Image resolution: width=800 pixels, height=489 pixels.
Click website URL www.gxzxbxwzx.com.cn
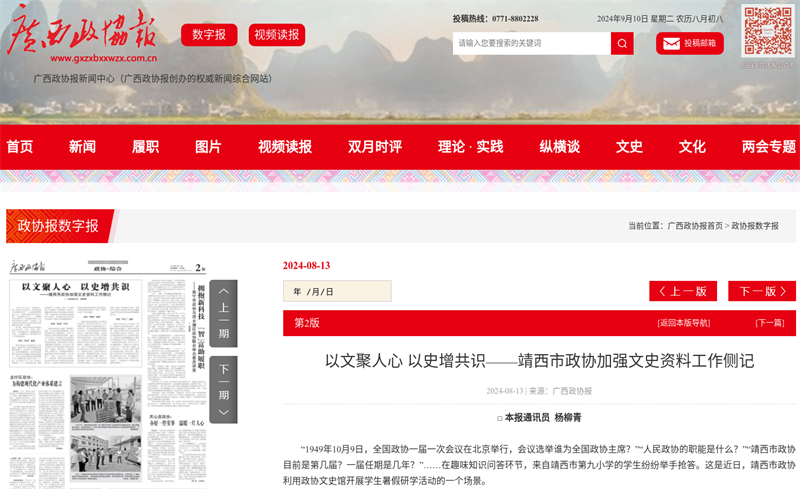point(104,58)
